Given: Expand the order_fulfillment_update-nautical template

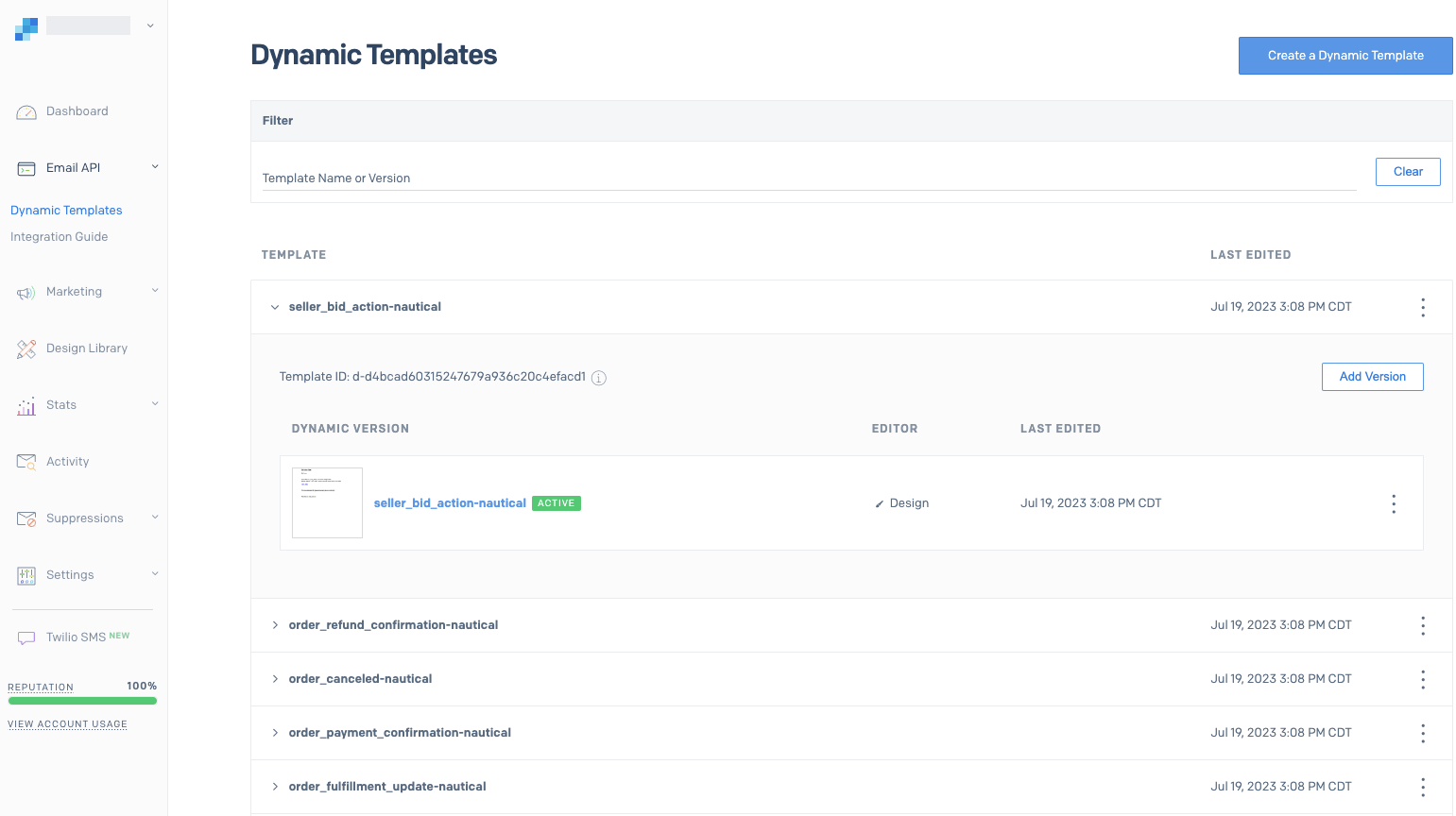Looking at the screenshot, I should (275, 787).
